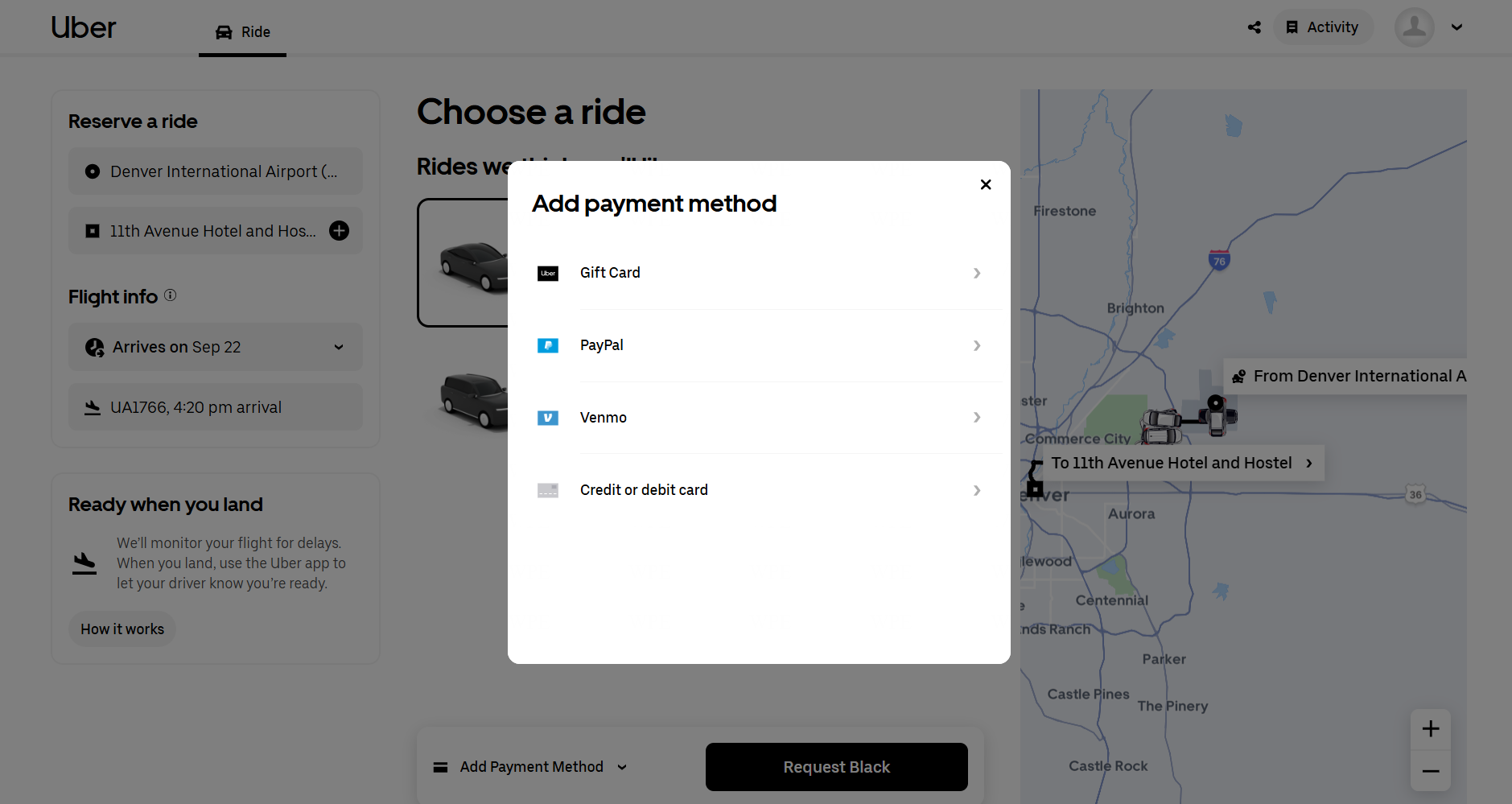The width and height of the screenshot is (1512, 804).
Task: Edit 11th Avenue Hotel destination field
Action: 216,231
